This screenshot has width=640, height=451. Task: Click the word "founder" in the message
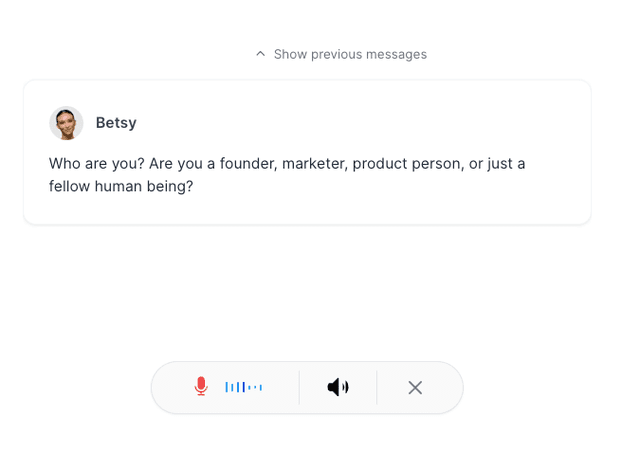tap(246, 163)
